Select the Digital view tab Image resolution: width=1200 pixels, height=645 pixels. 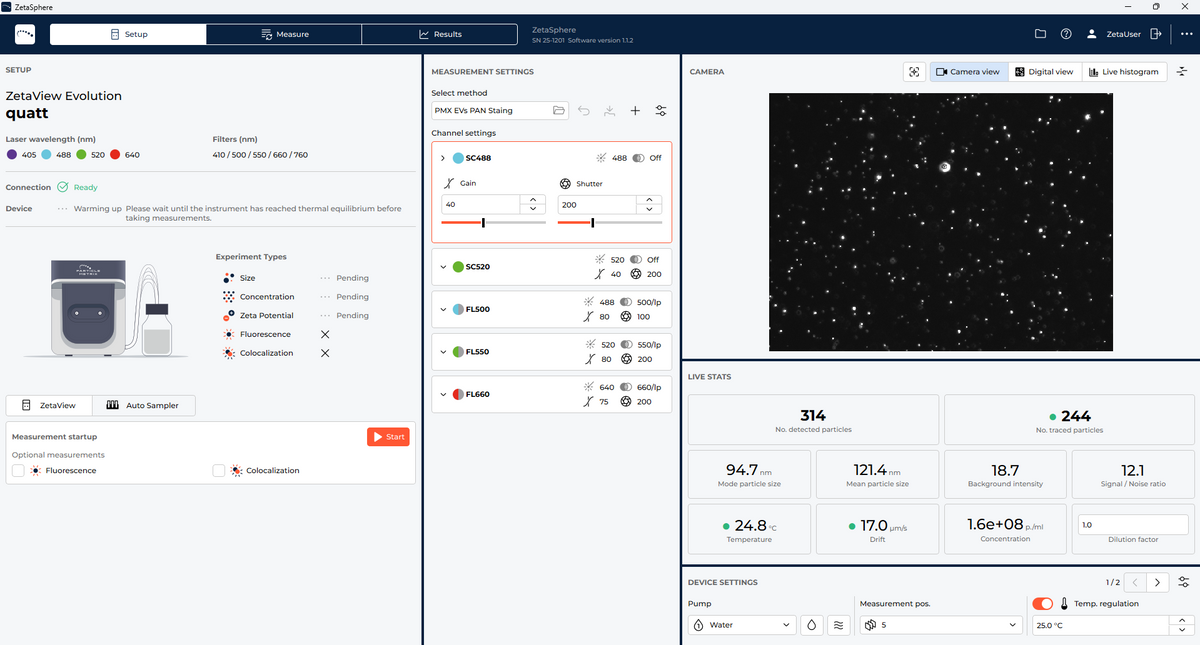pos(1044,72)
